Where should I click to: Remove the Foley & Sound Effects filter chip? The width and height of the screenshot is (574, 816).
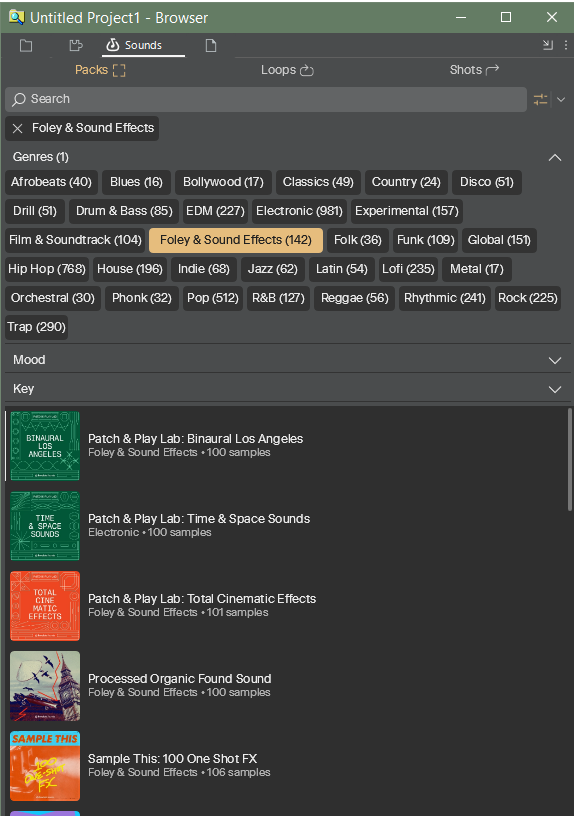[17, 128]
